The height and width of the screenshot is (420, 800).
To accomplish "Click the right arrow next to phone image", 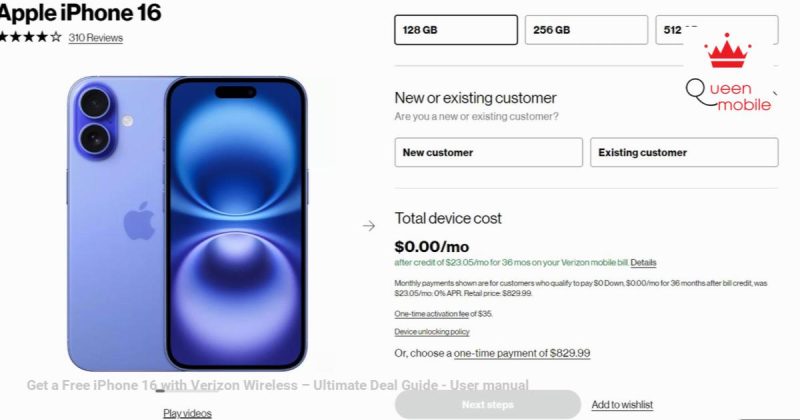I will 369,226.
